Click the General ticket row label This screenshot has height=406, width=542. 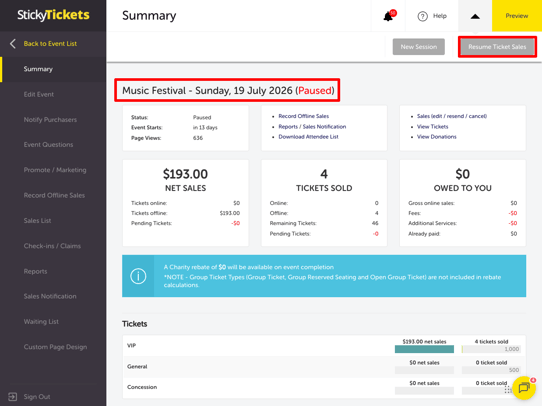137,366
